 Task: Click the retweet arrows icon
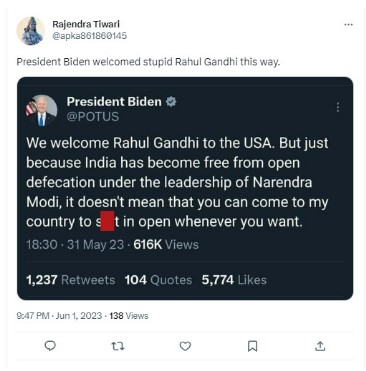click(x=118, y=346)
